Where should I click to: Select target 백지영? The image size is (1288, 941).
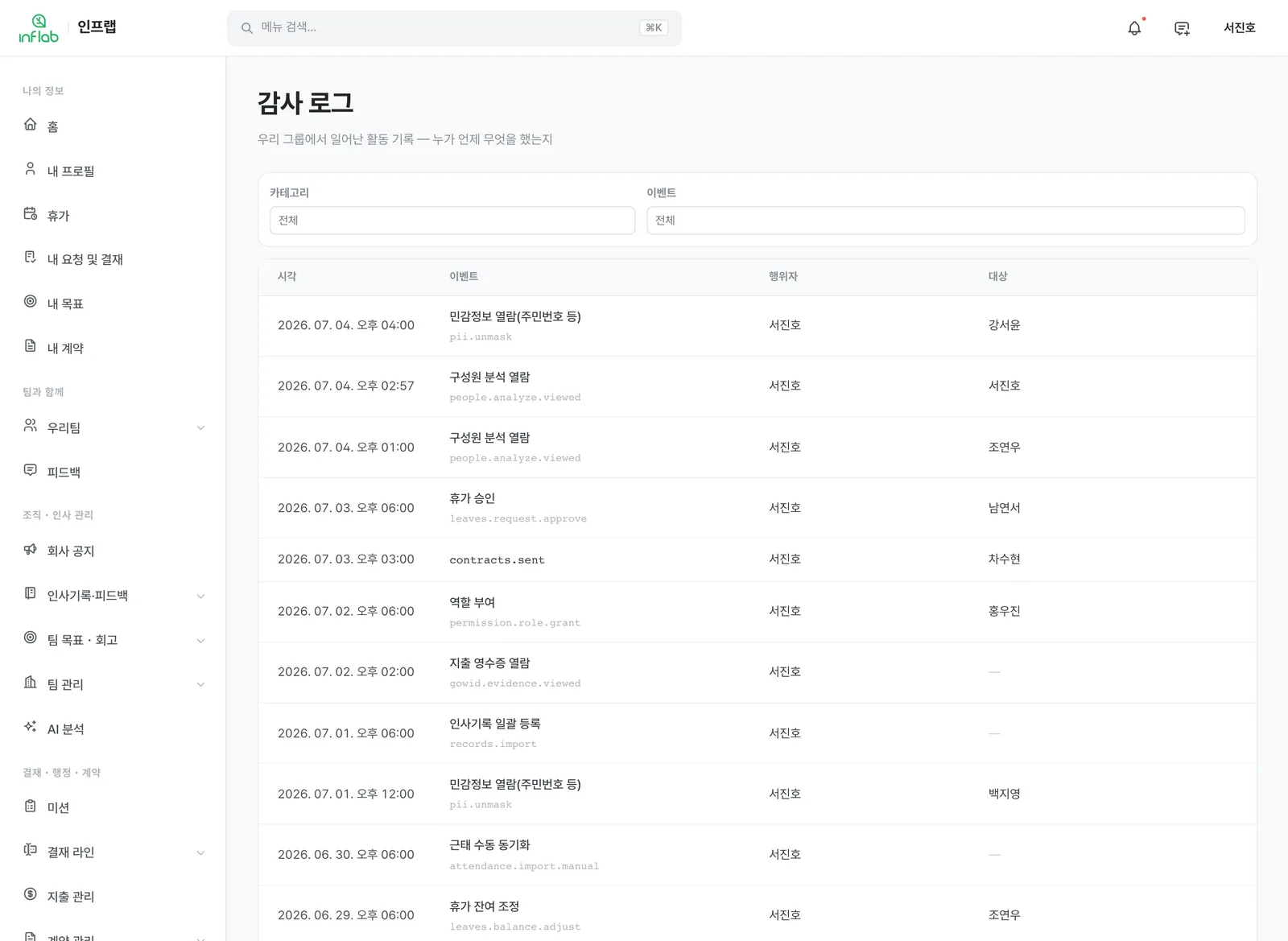pos(1005,794)
